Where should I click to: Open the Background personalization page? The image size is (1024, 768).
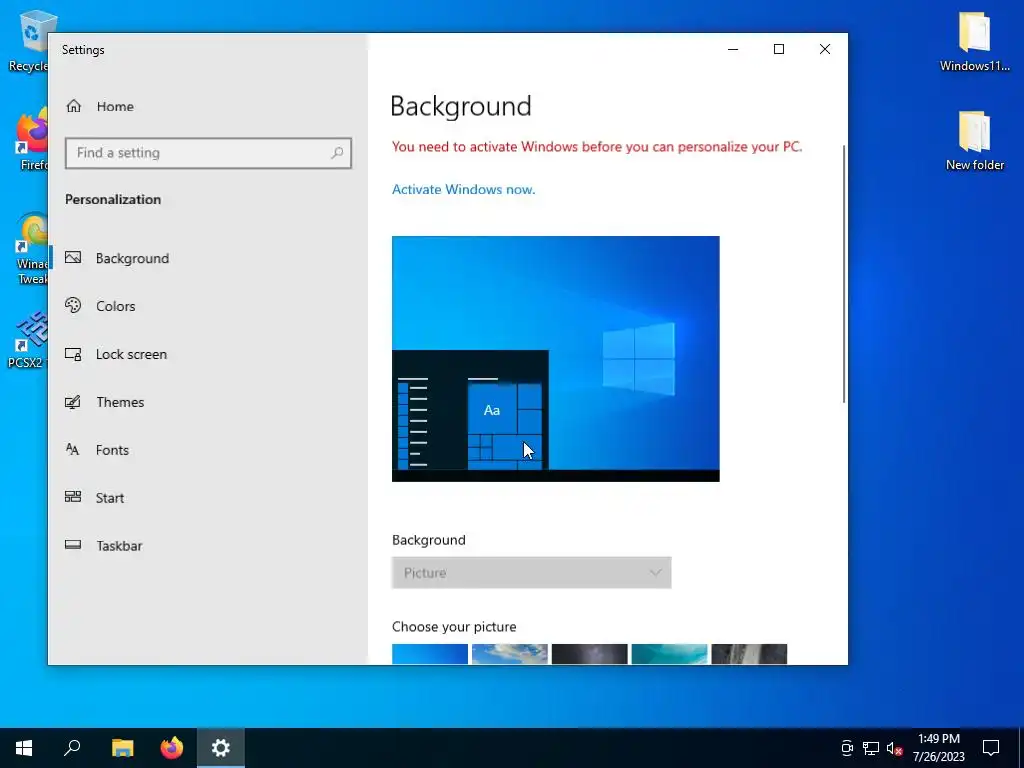pyautogui.click(x=208, y=258)
